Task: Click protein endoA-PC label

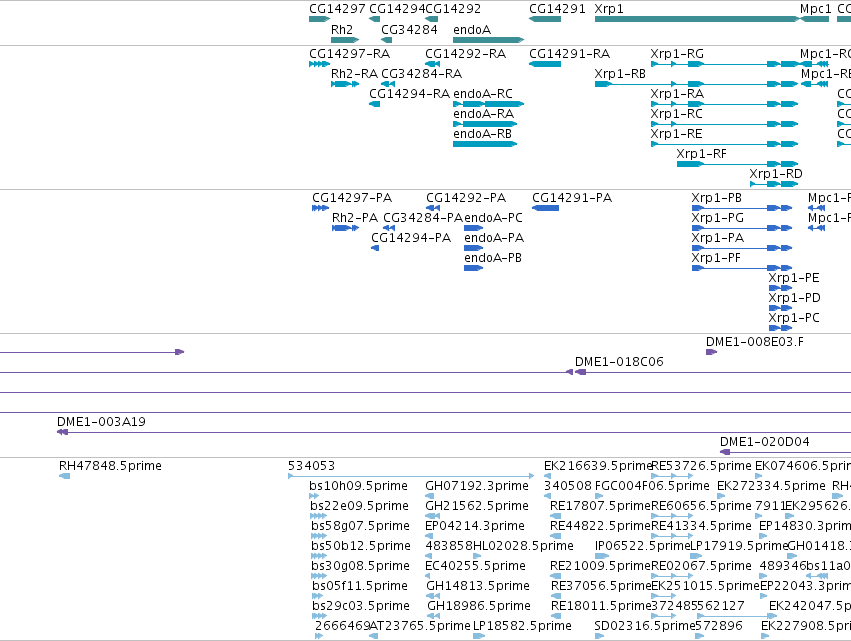Action: [x=493, y=218]
